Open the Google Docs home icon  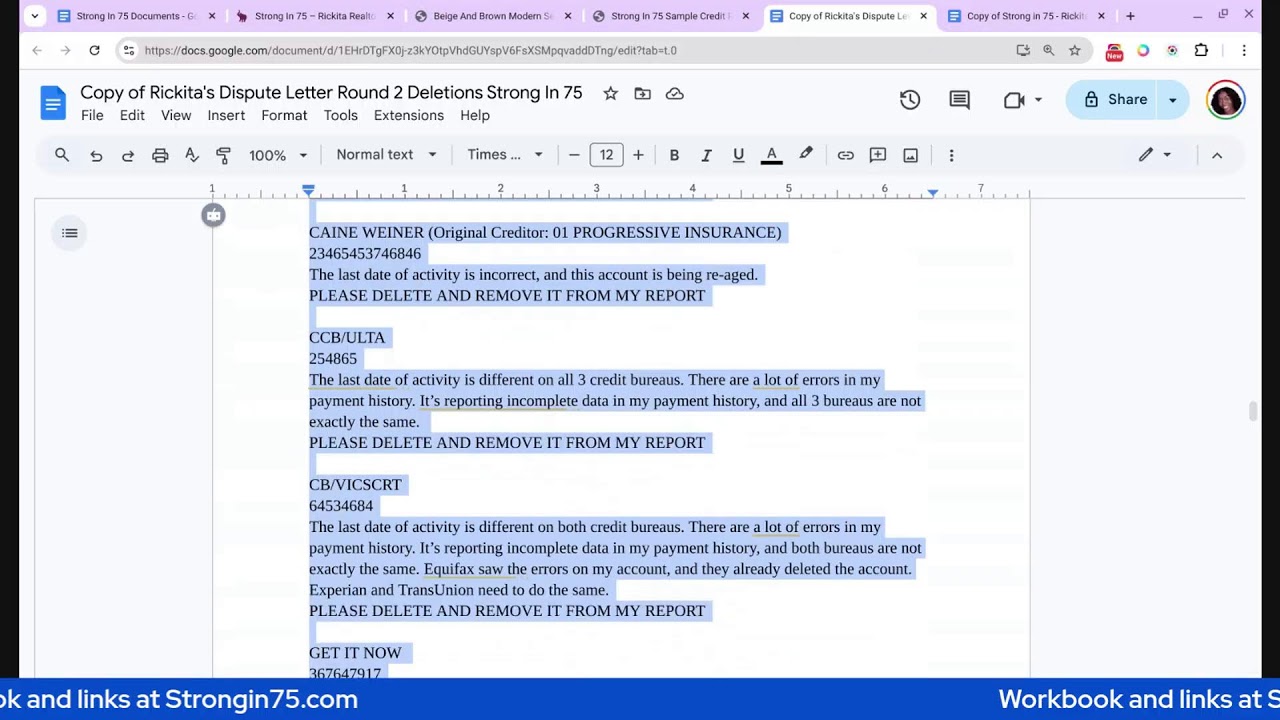click(52, 103)
